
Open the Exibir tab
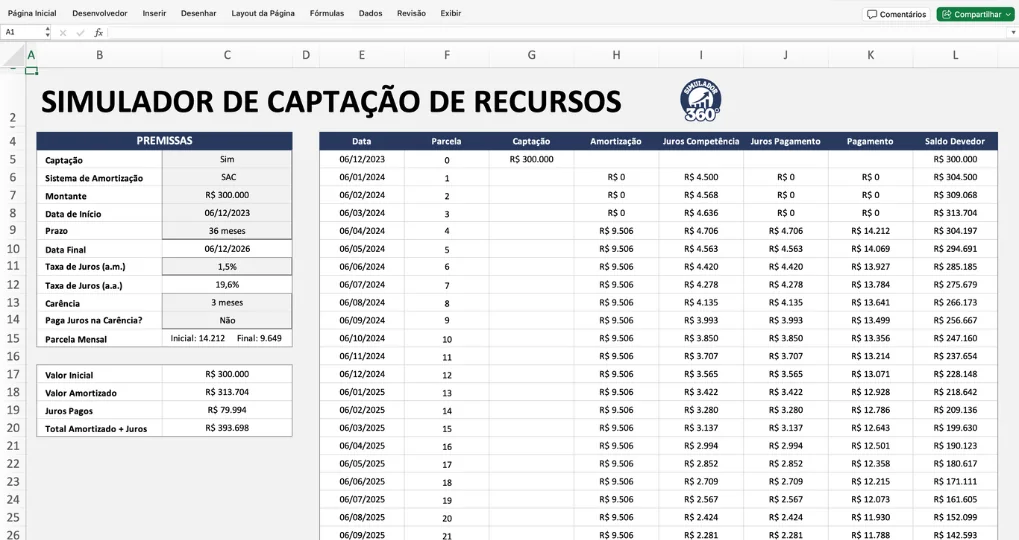(450, 13)
